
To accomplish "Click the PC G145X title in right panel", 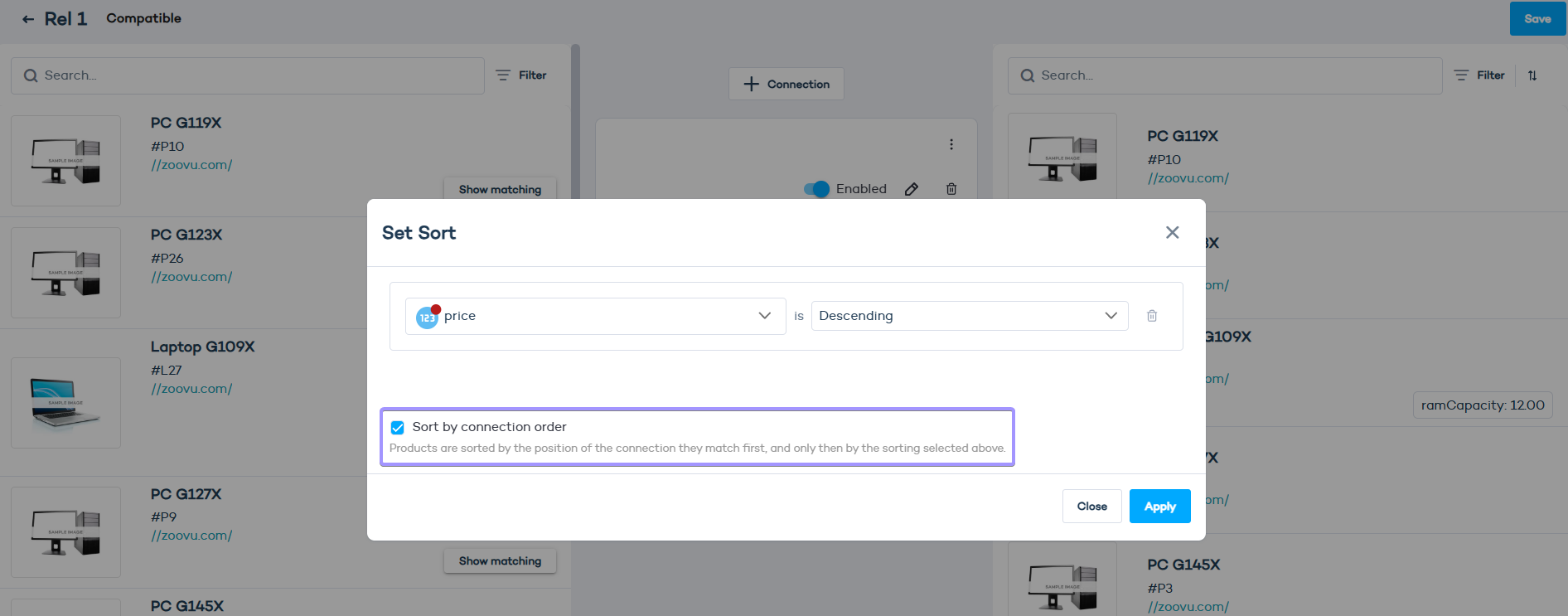I will click(1183, 565).
